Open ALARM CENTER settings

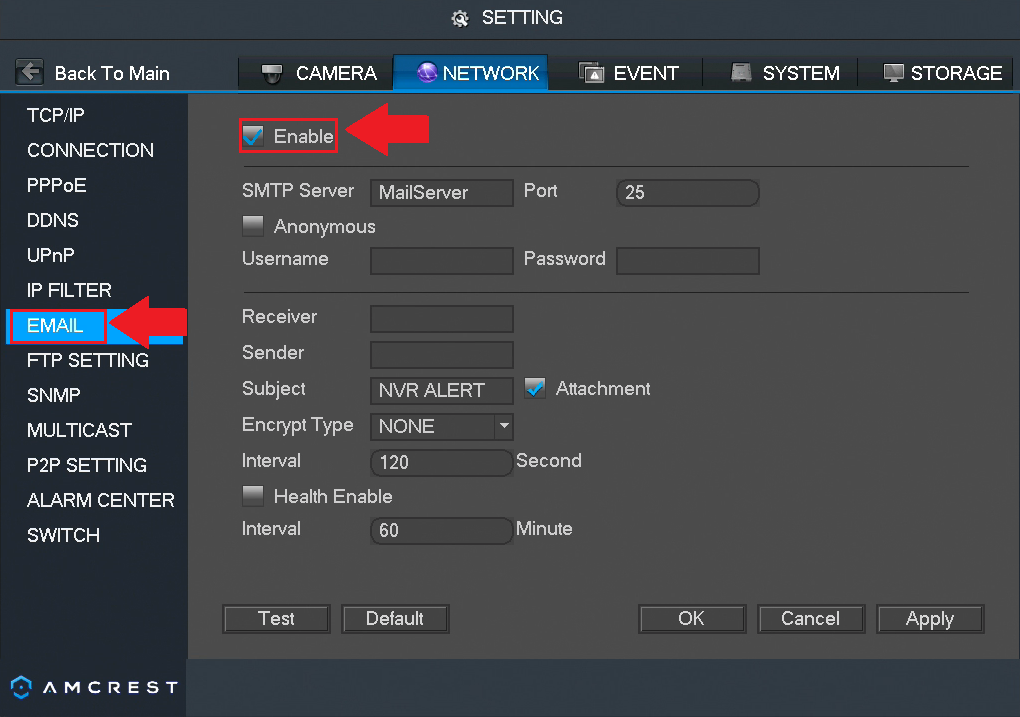tap(101, 500)
